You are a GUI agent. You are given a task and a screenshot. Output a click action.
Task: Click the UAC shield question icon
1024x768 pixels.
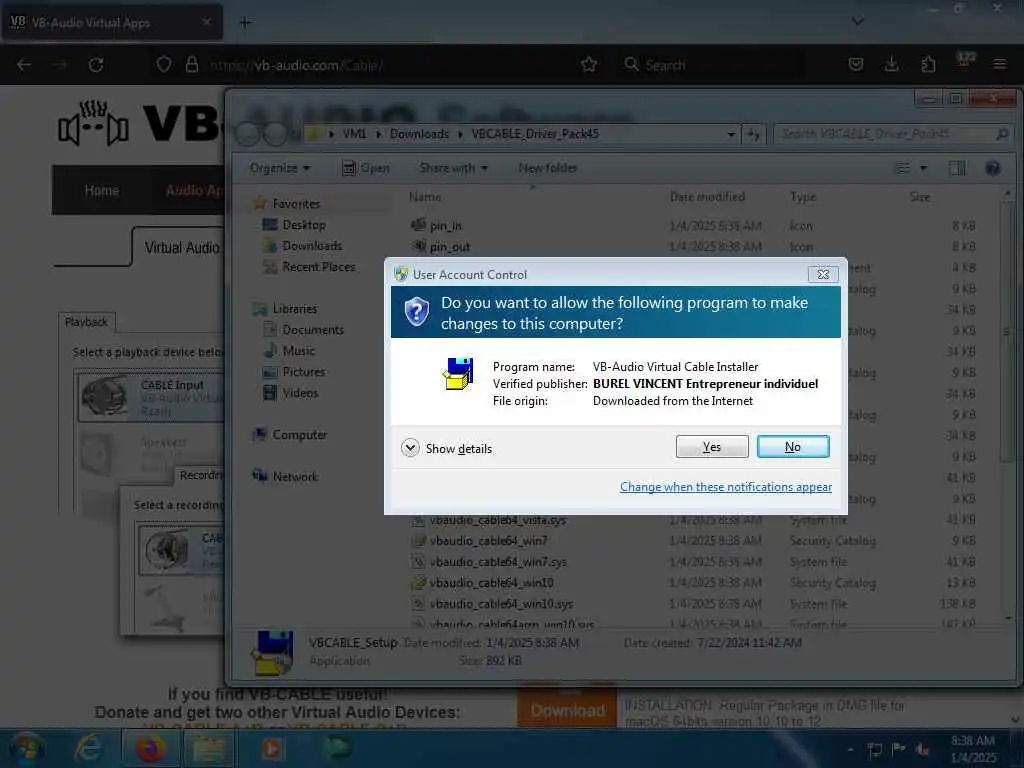pyautogui.click(x=417, y=312)
